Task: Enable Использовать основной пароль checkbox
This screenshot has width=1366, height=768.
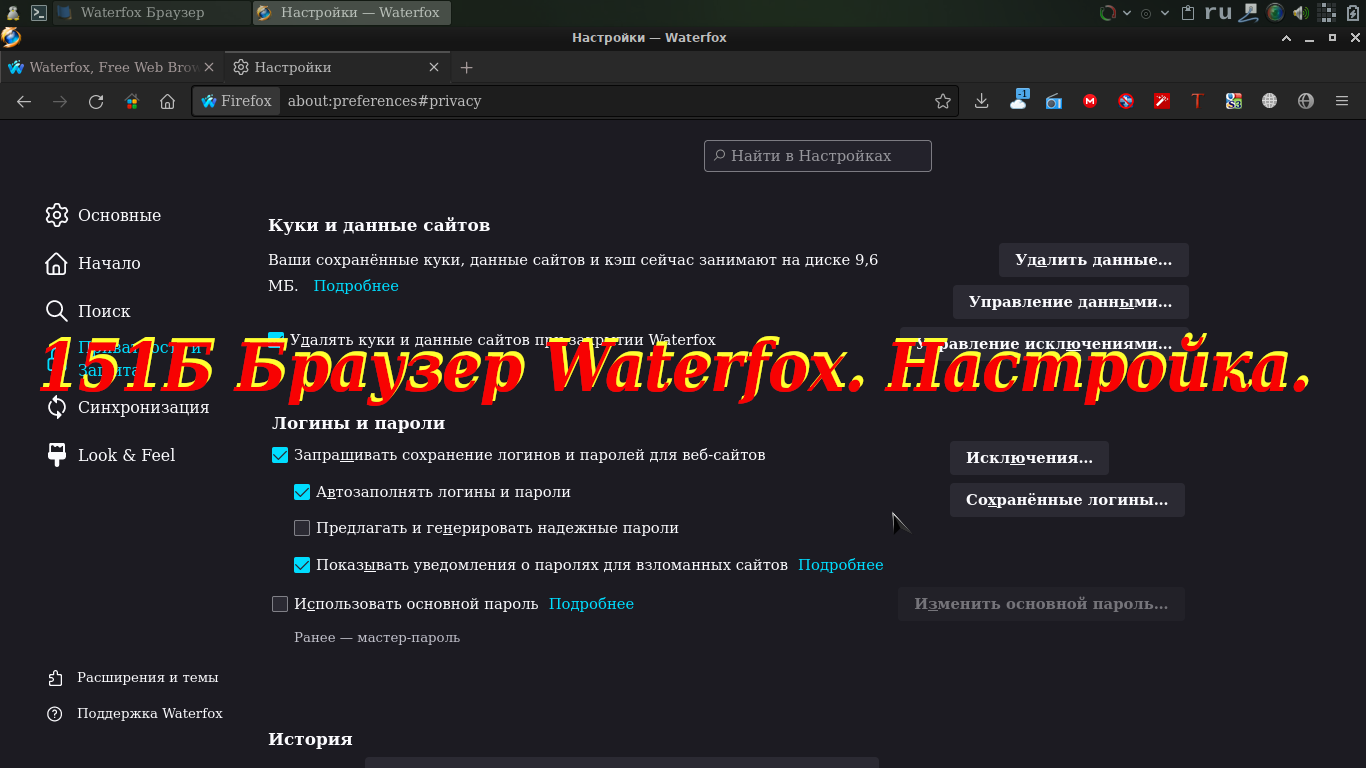Action: 280,604
